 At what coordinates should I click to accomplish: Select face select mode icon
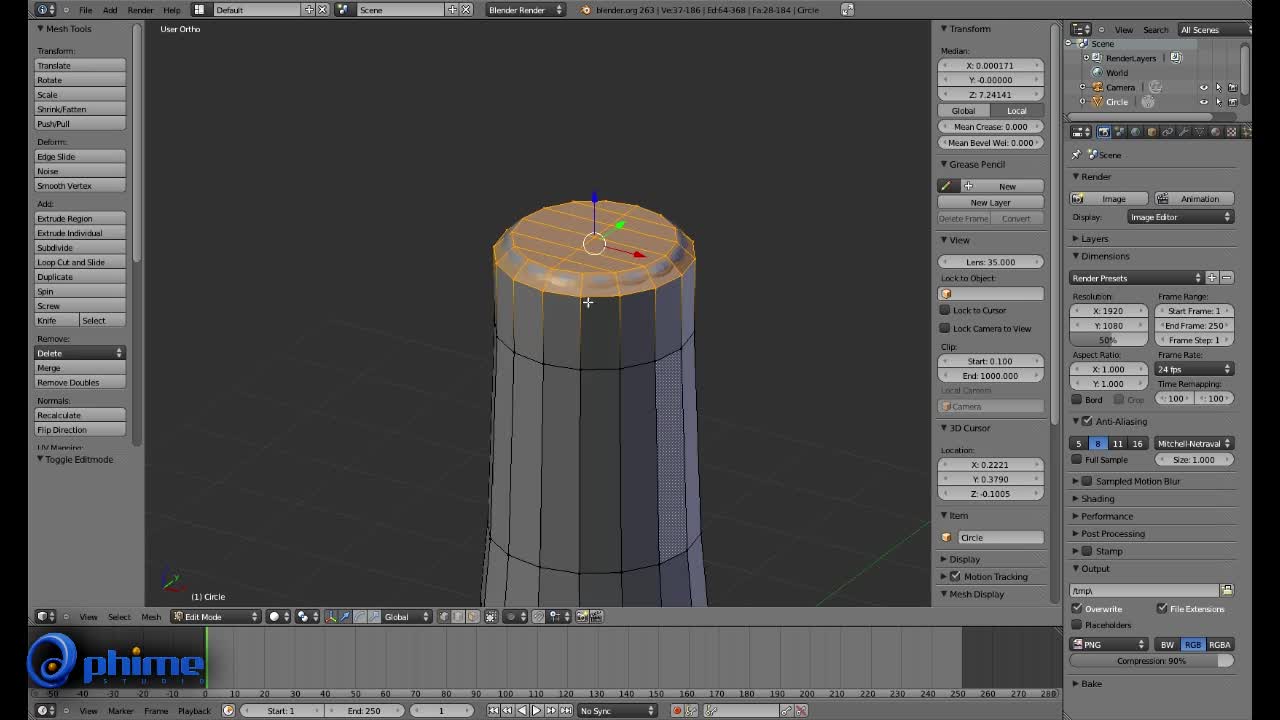tap(472, 616)
